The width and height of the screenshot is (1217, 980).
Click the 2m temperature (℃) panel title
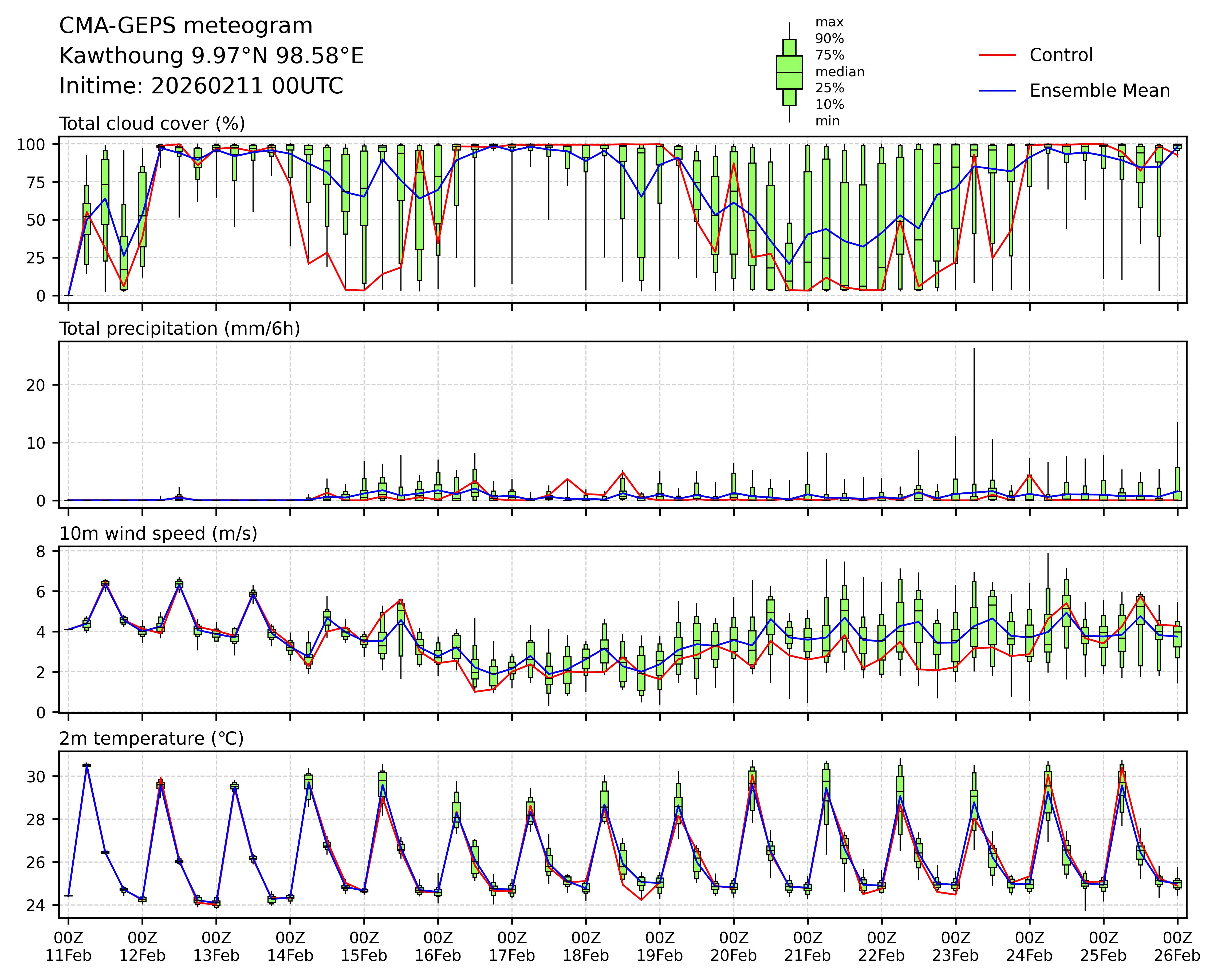click(151, 738)
